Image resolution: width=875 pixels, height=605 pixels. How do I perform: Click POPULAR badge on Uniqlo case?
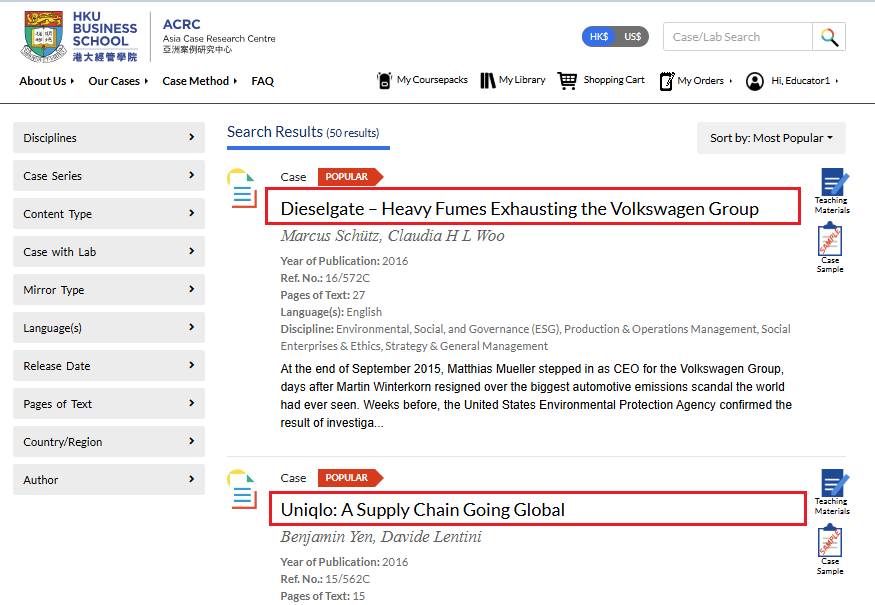pos(350,478)
